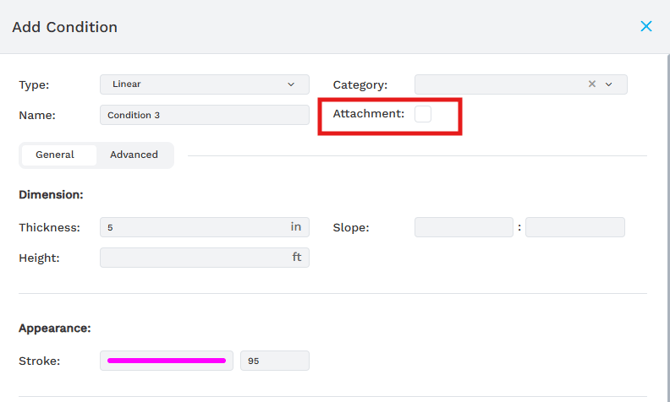670x402 pixels.
Task: Click the Add Condition dialog title
Action: tap(65, 27)
